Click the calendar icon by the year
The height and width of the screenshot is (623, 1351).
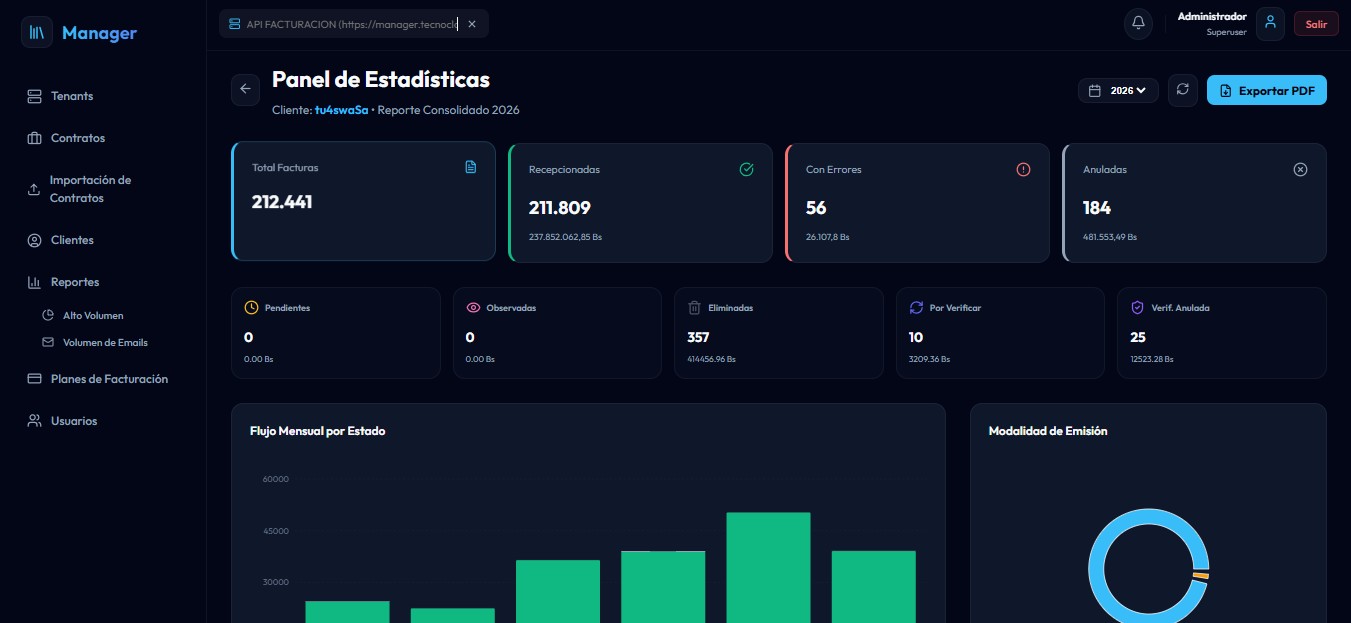pyautogui.click(x=1094, y=90)
